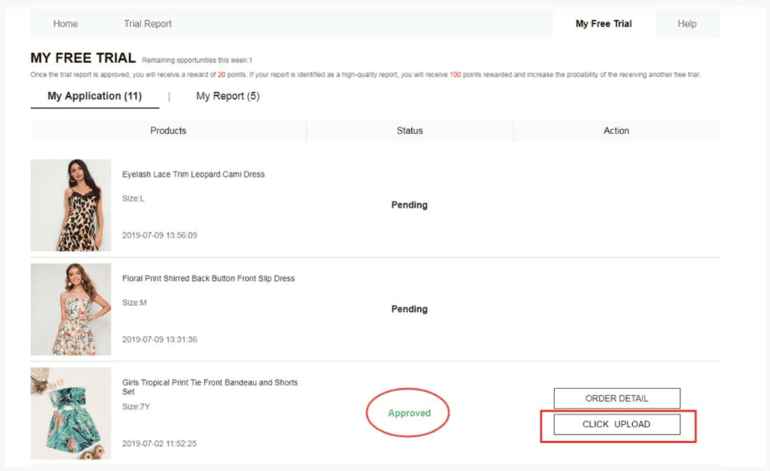Click Size:M text of floral dress

coord(135,303)
